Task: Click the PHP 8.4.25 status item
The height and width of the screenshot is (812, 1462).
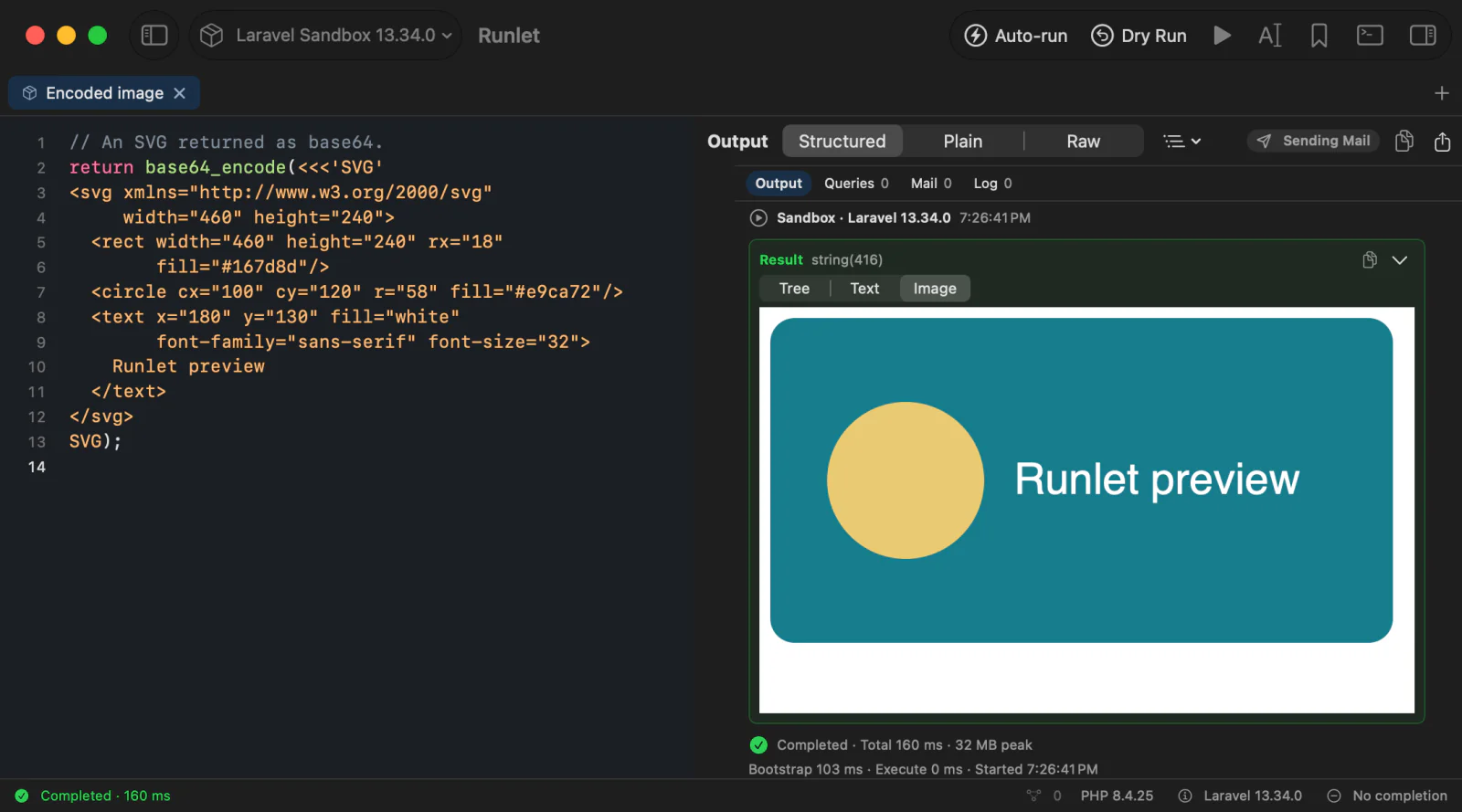Action: click(1117, 796)
